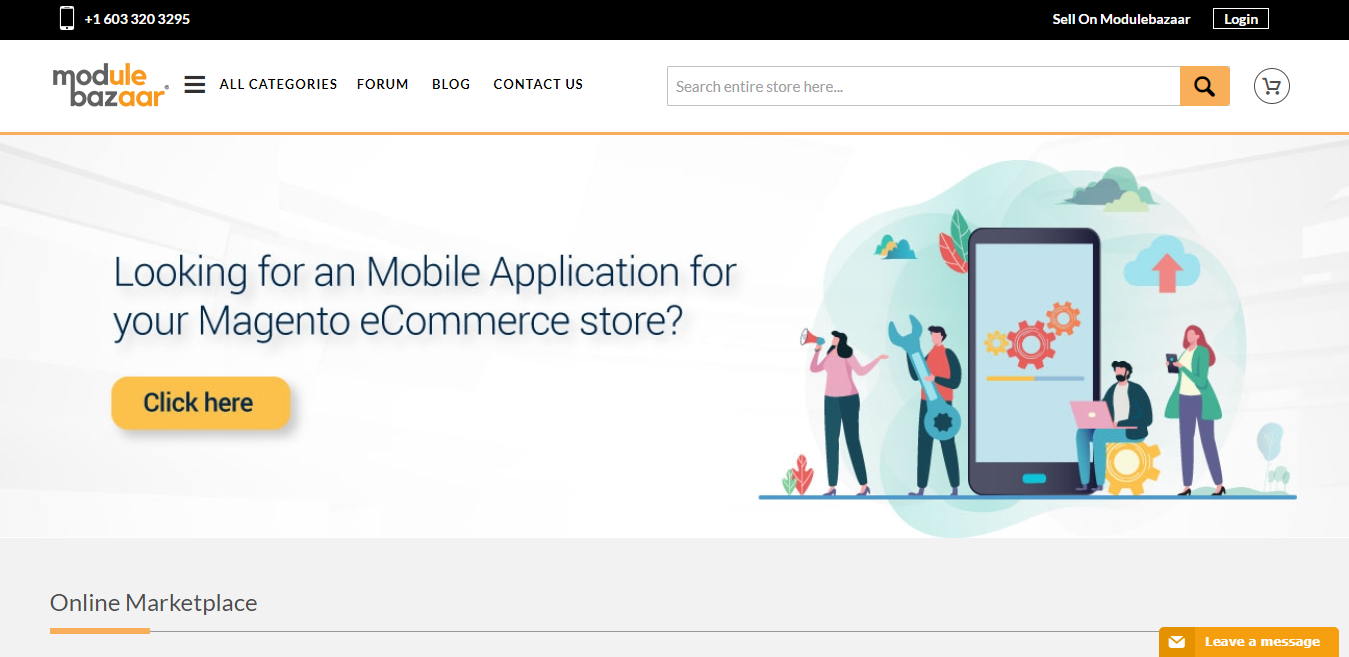Click the envelope icon in message widget

pos(1177,642)
